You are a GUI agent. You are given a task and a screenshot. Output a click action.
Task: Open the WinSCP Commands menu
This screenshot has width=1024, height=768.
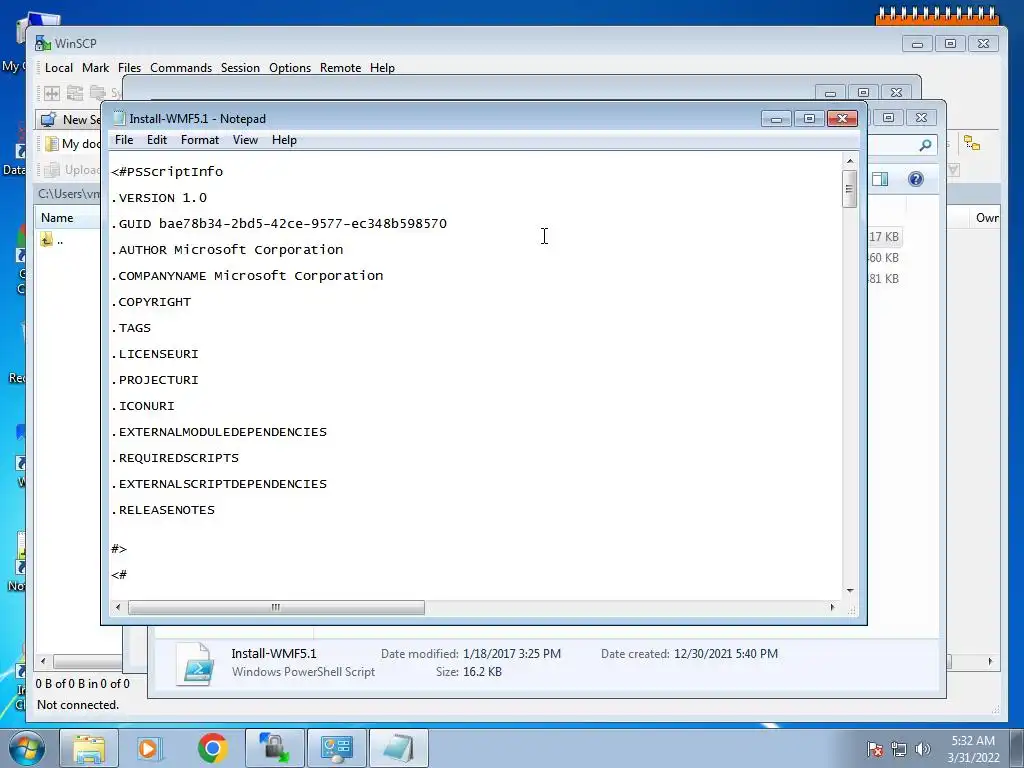click(181, 68)
